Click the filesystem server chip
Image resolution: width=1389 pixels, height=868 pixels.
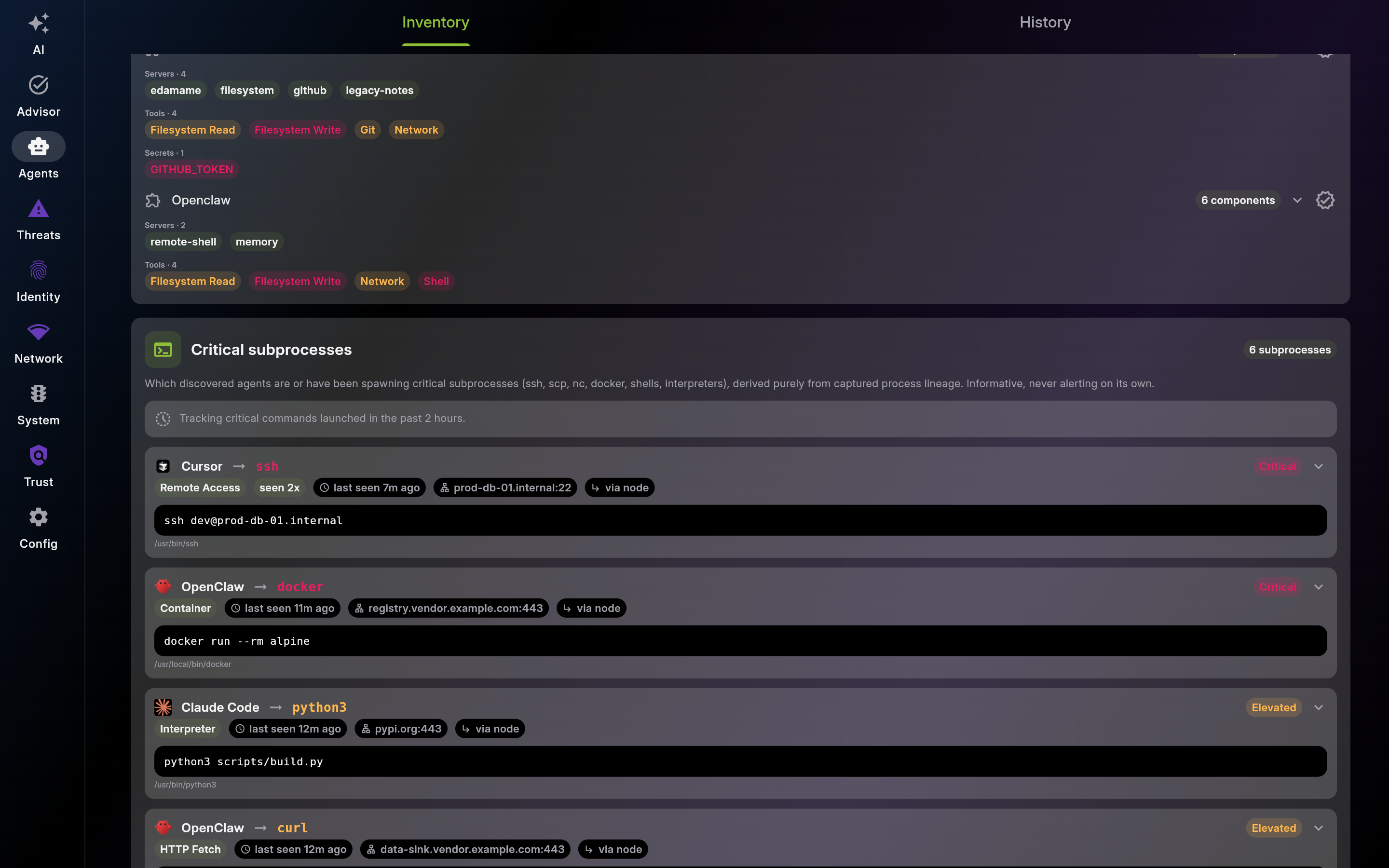pos(247,90)
